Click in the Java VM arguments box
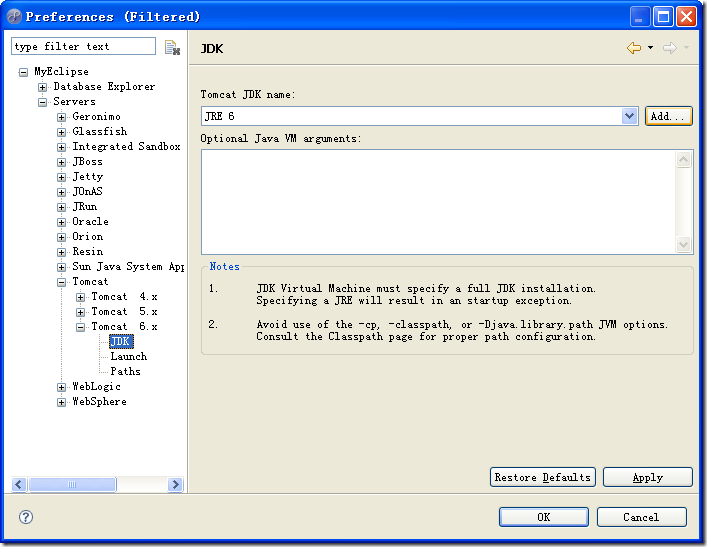Viewport: 707px width, 547px height. pos(438,202)
